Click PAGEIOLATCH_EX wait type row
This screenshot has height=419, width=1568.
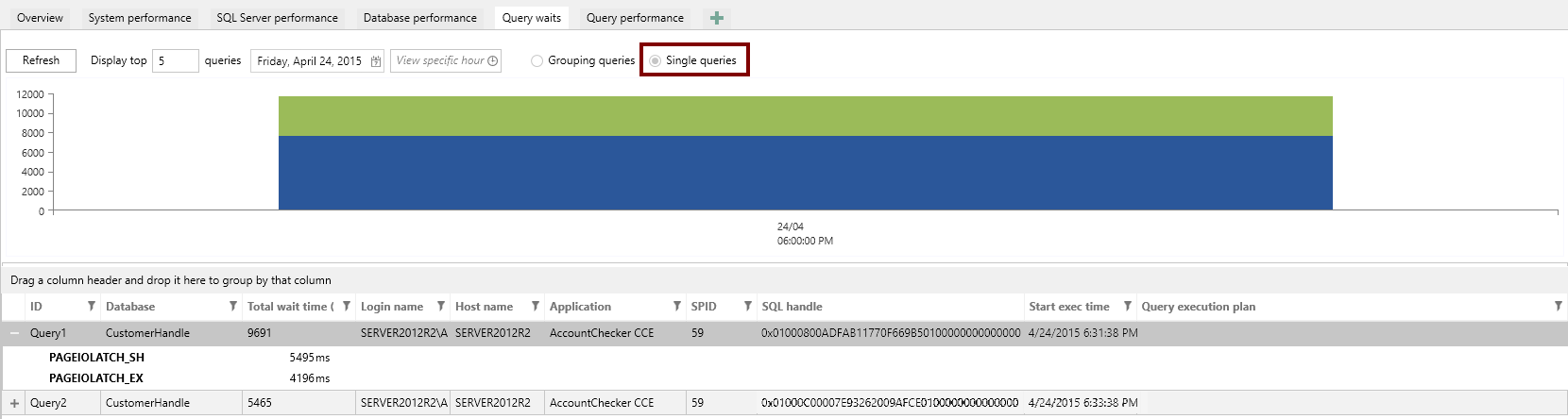pos(96,378)
